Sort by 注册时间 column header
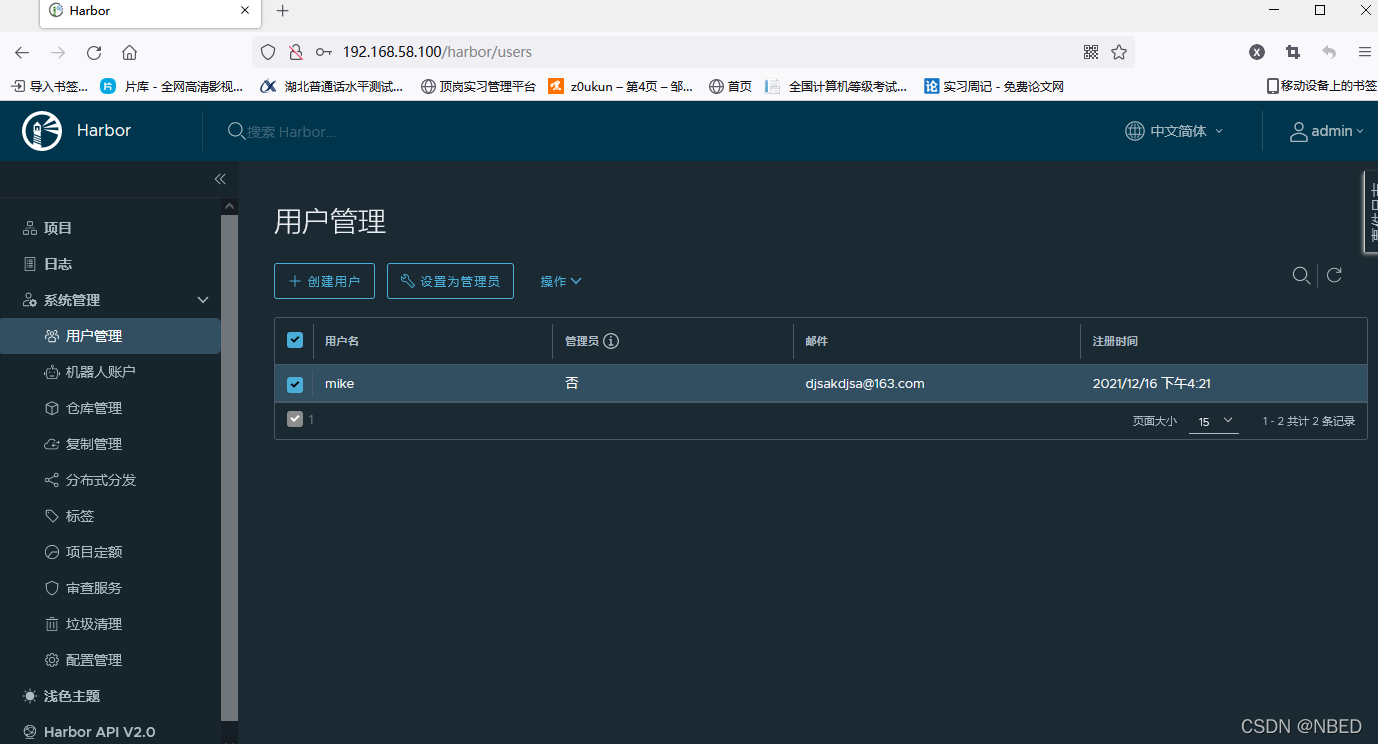This screenshot has height=744, width=1378. 1115,341
